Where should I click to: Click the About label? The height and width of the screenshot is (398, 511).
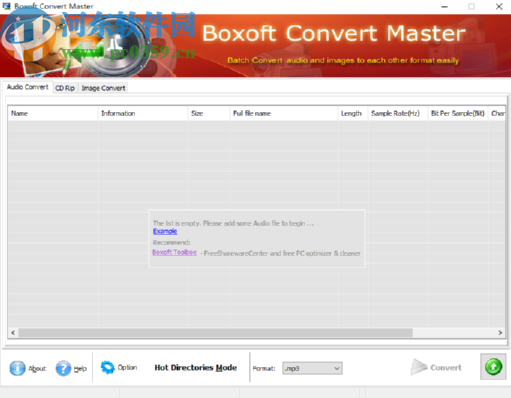37,369
